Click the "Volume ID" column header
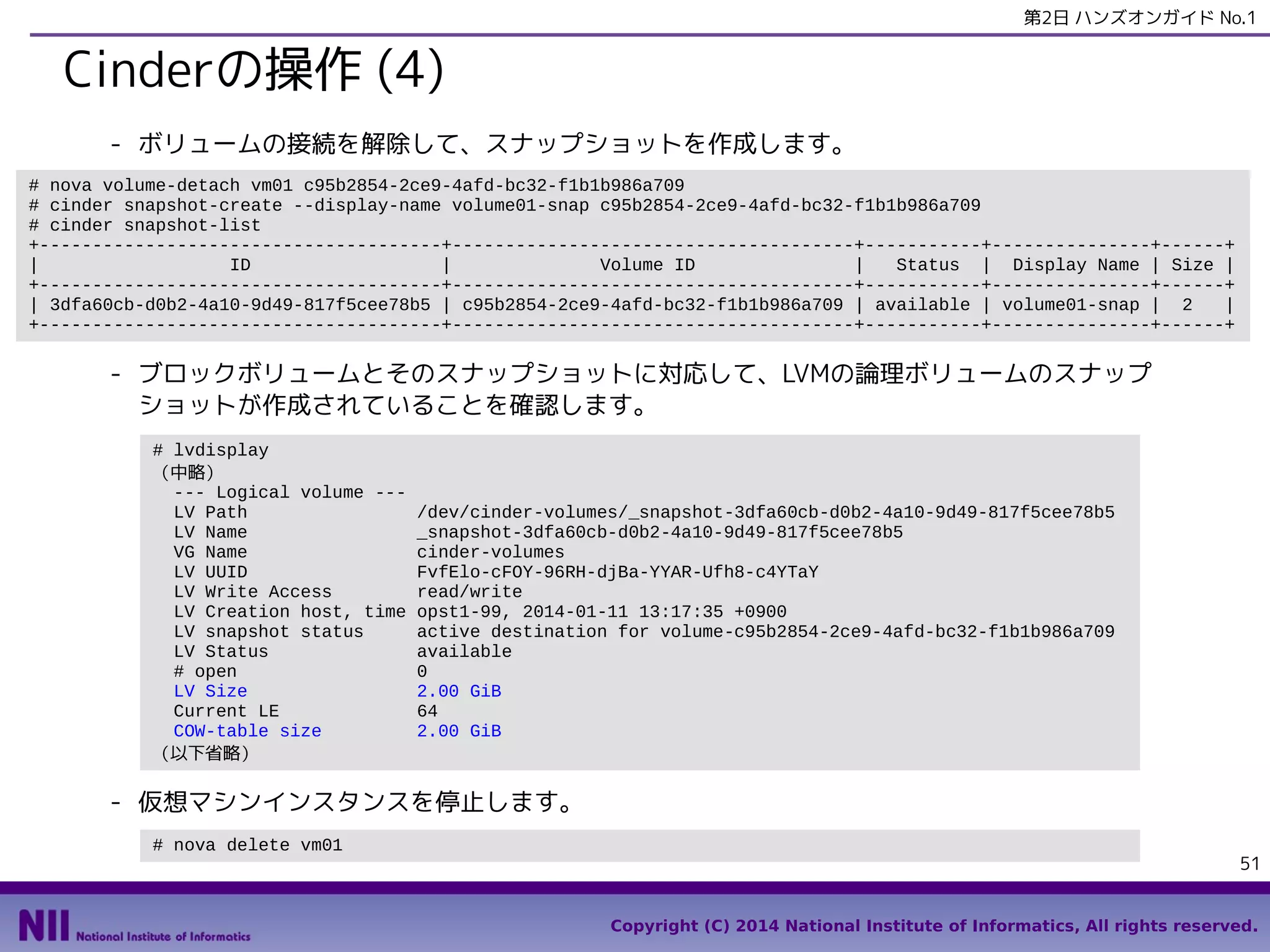1270x952 pixels. click(x=647, y=265)
